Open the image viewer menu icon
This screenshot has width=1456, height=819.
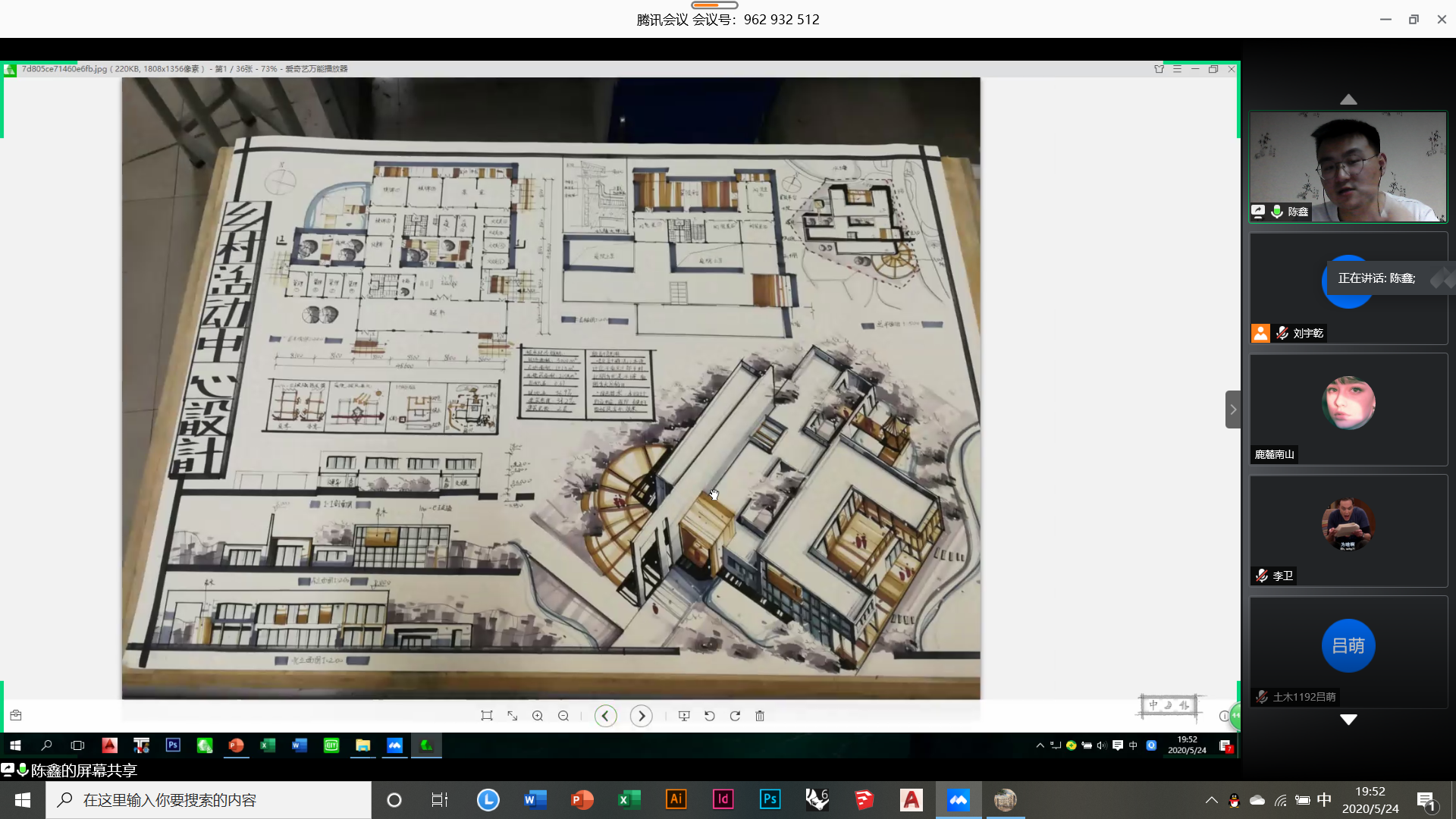(1177, 69)
